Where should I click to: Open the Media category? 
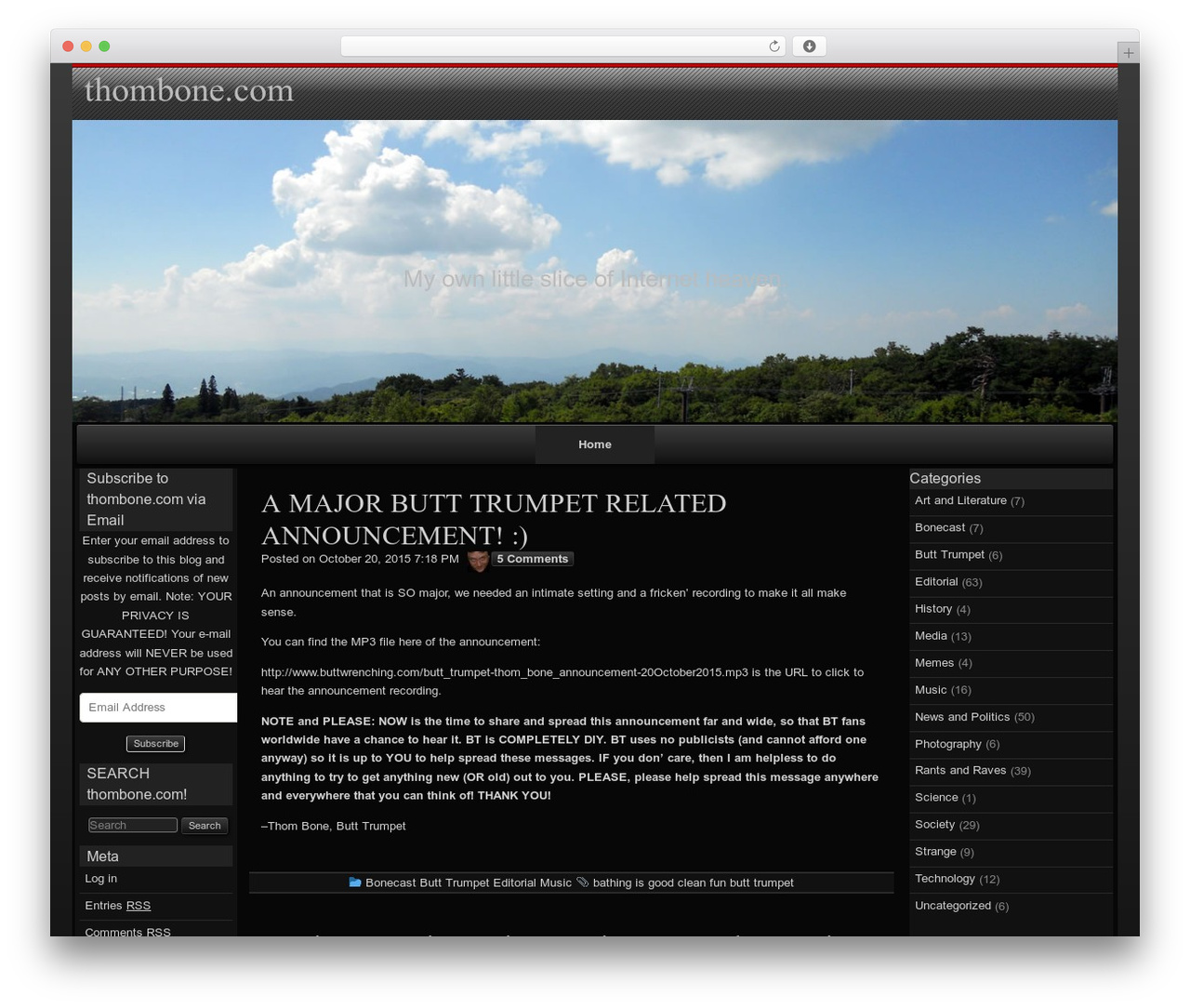(931, 635)
